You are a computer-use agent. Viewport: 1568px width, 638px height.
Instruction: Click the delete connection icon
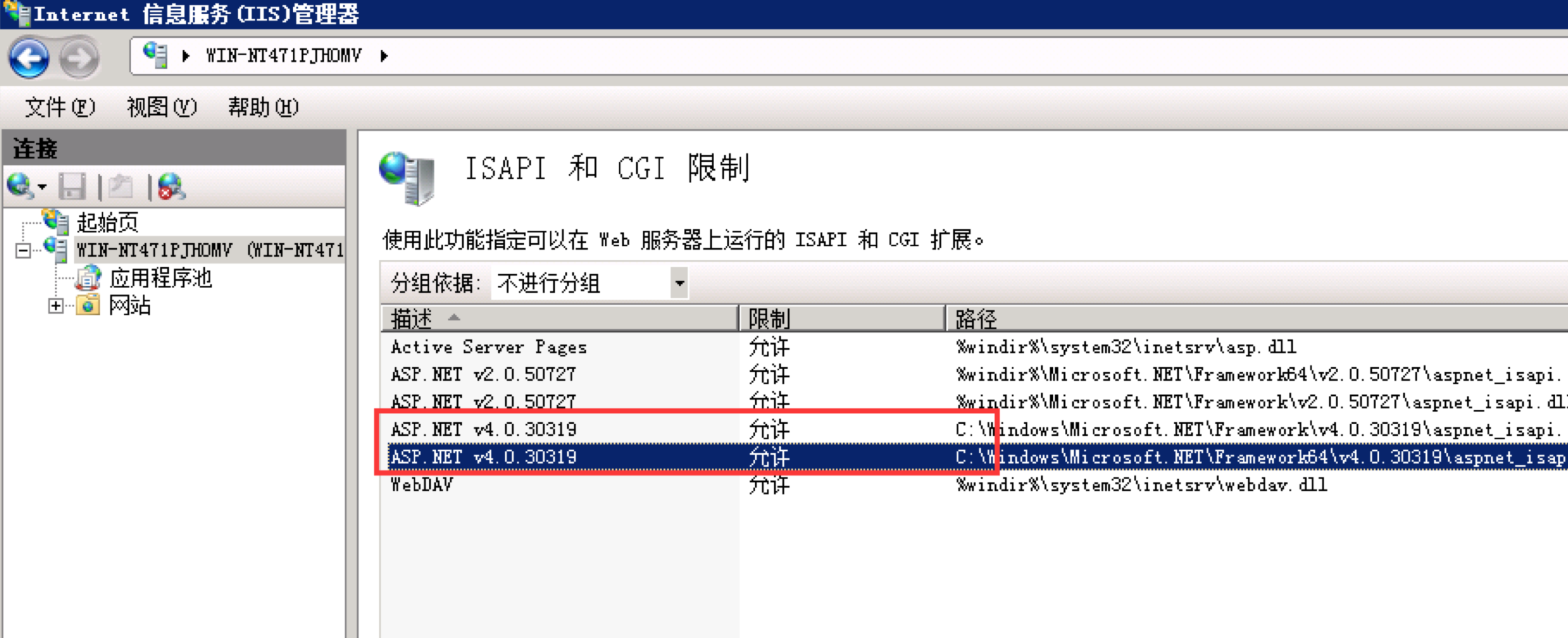(x=171, y=187)
